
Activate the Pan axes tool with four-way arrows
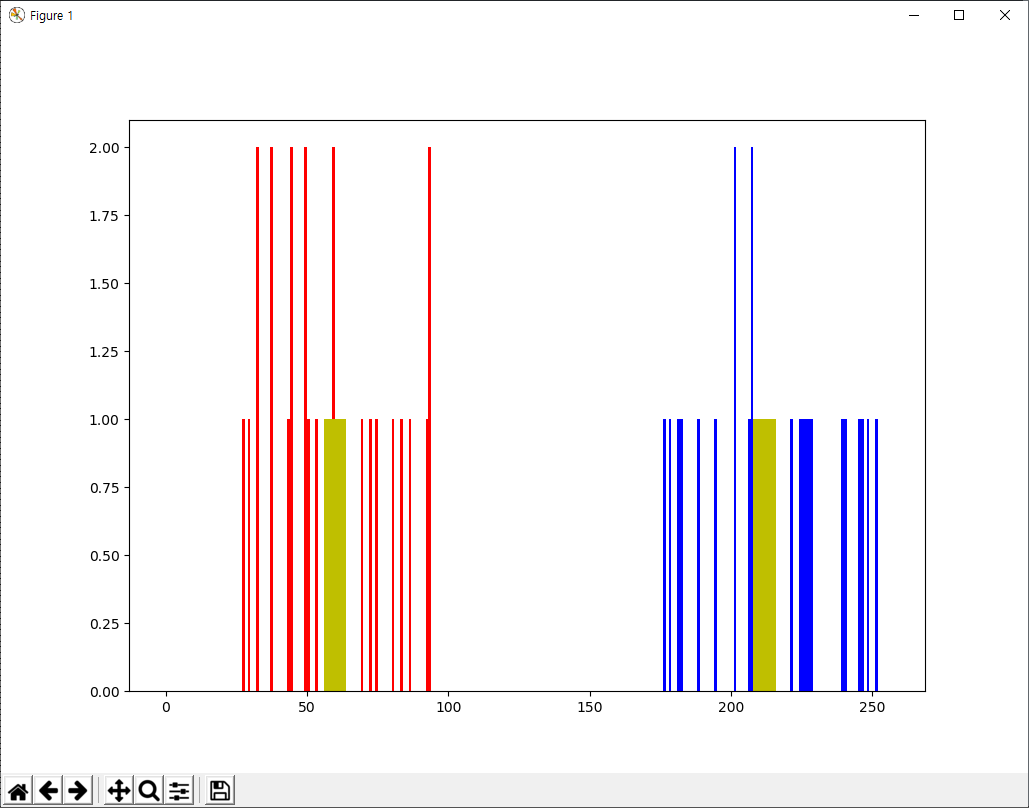click(119, 790)
